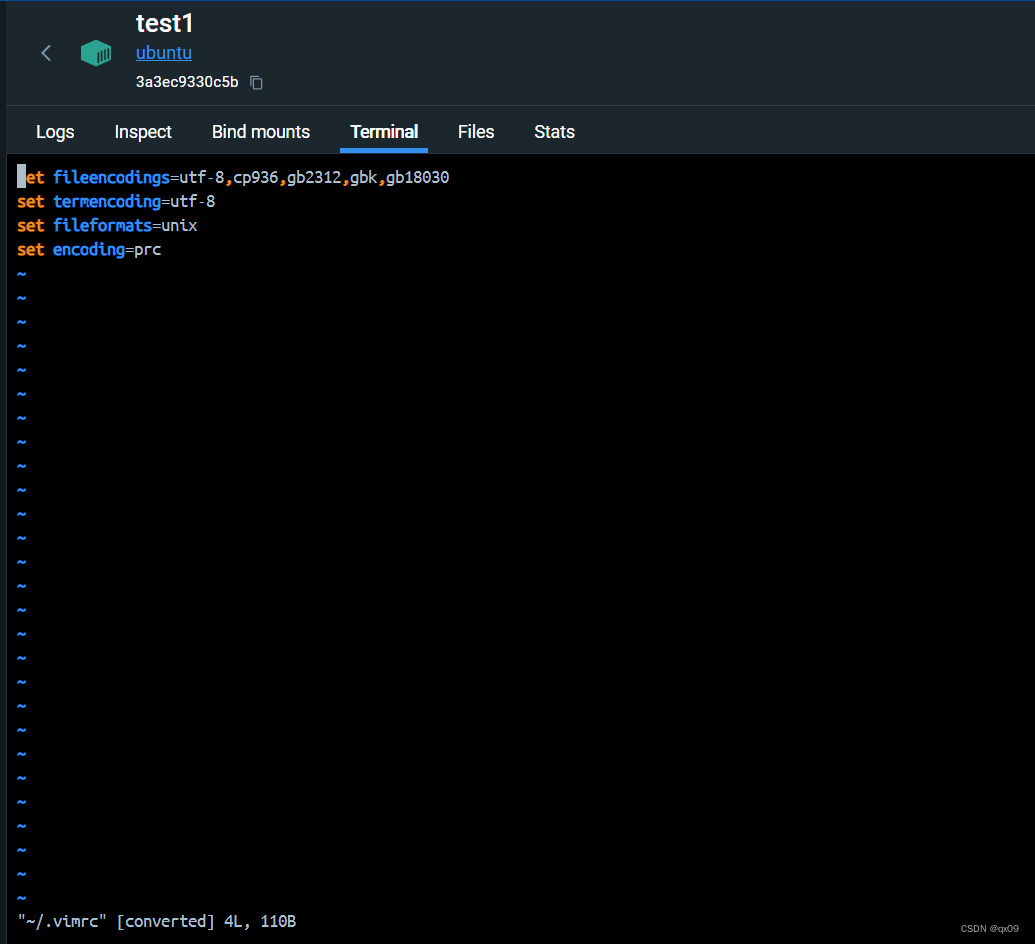Place cursor on set termencoding=utf-8
Viewport: 1035px width, 944px height.
coord(115,201)
